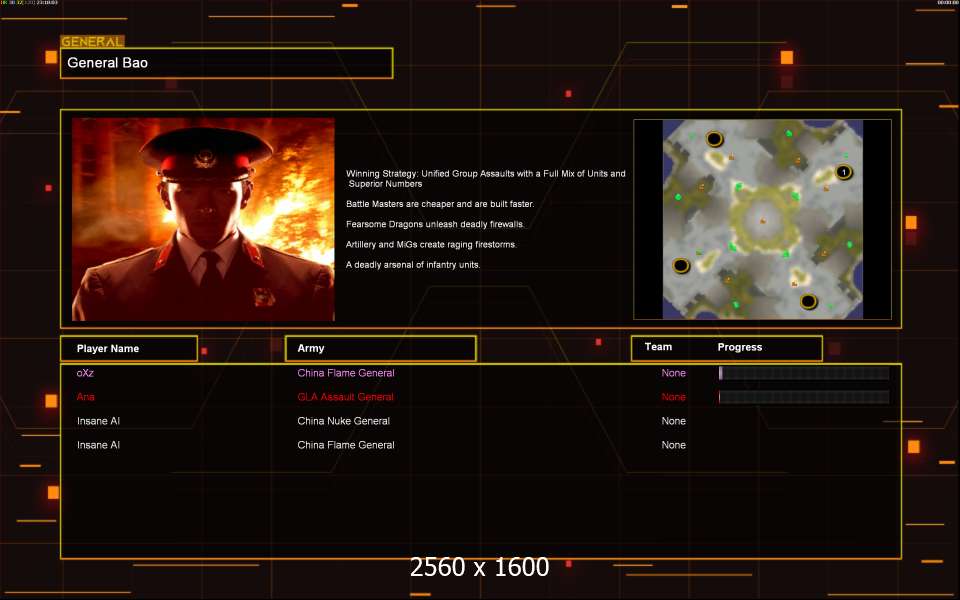Click the General Bao portrait image
Screen dimensions: 960x600
(x=203, y=219)
